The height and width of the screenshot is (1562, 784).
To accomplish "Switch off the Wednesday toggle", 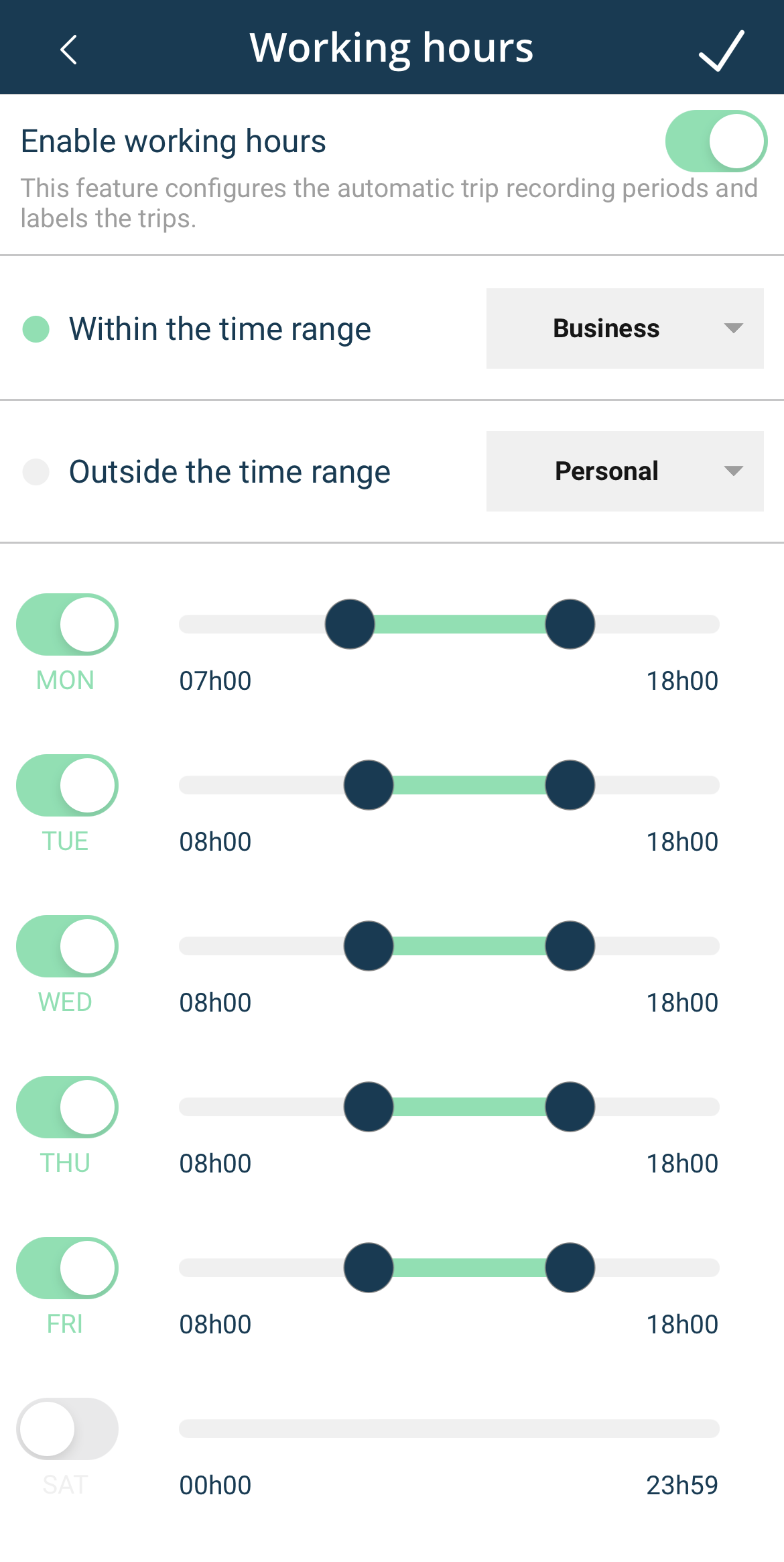I will (x=67, y=946).
